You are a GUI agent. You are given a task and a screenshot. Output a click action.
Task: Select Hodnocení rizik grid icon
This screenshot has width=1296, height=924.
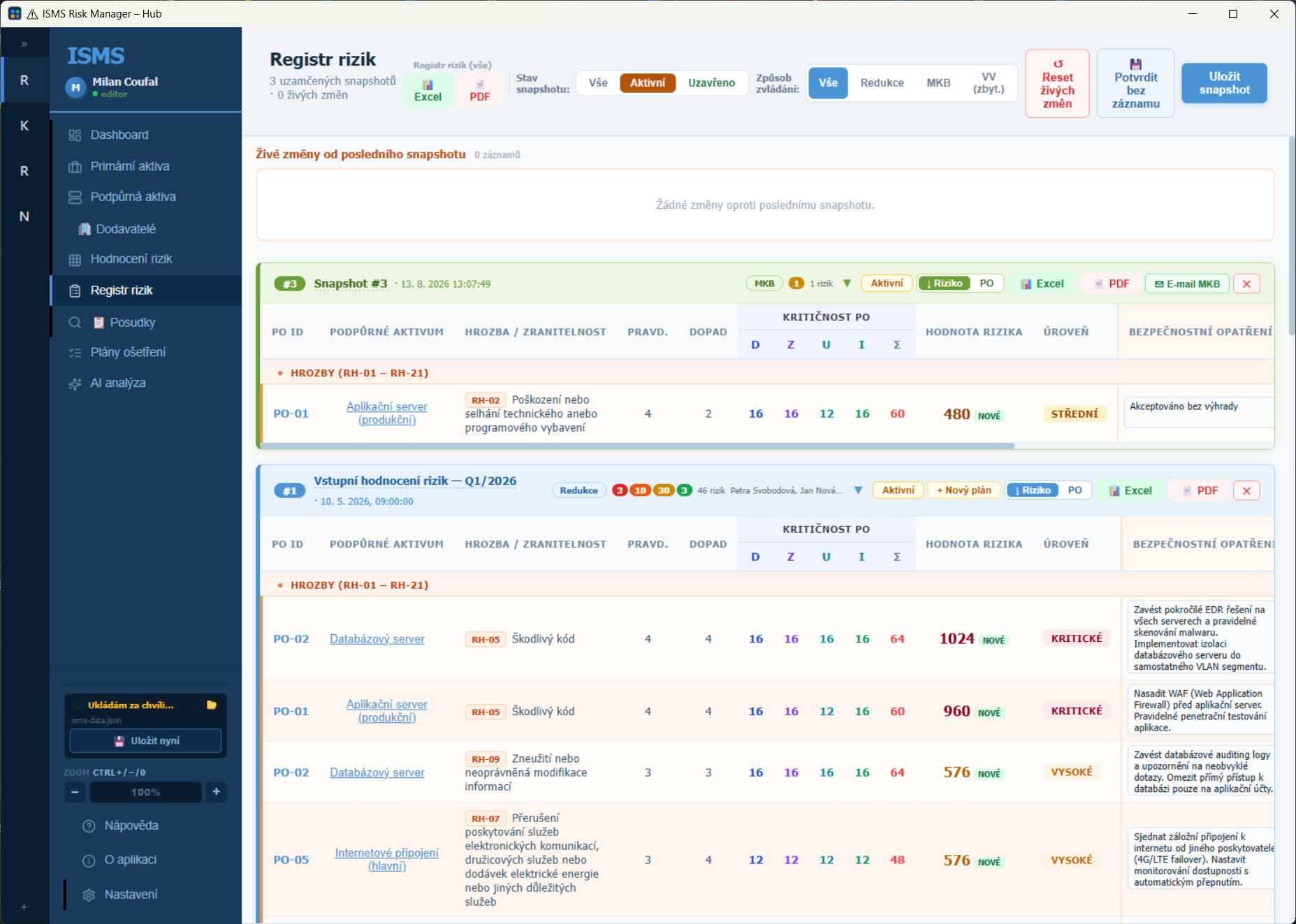[x=75, y=259]
